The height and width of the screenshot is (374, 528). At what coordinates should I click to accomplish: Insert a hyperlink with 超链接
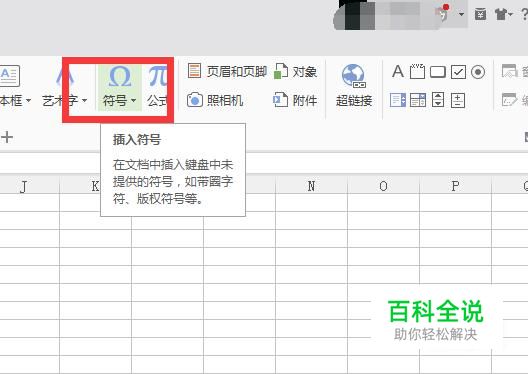[354, 86]
